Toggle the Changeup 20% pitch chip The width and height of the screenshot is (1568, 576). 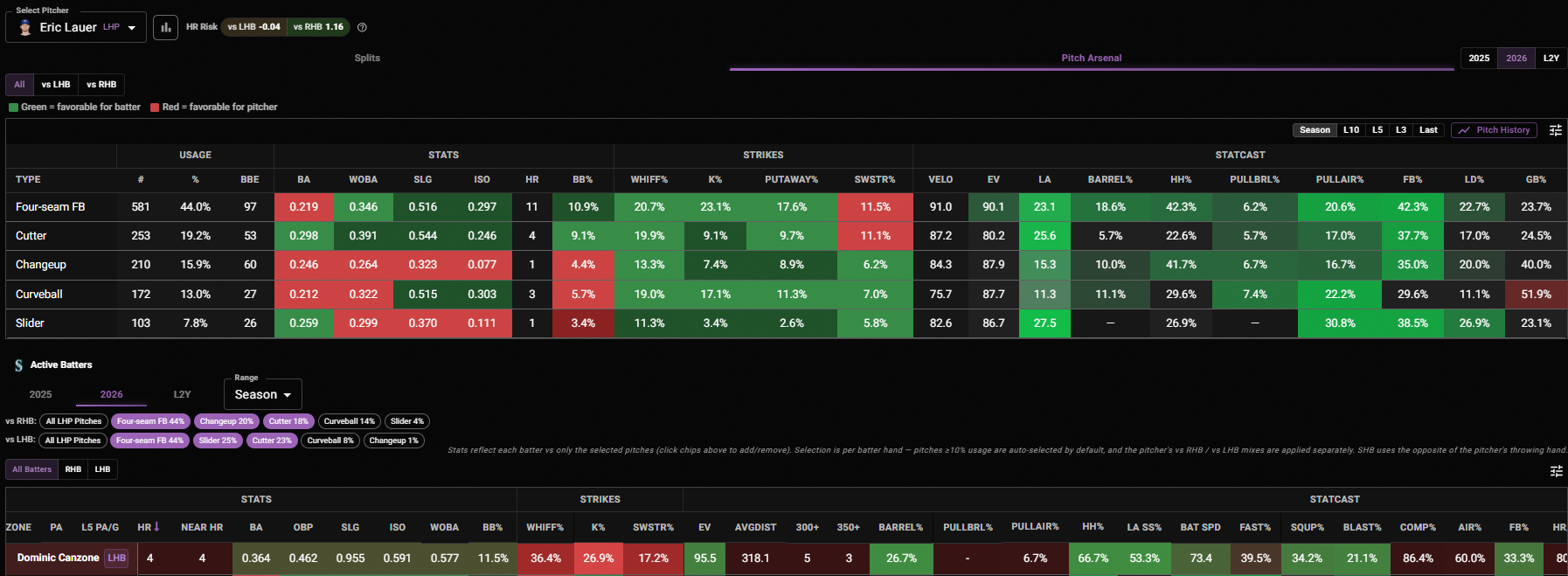[x=225, y=421]
